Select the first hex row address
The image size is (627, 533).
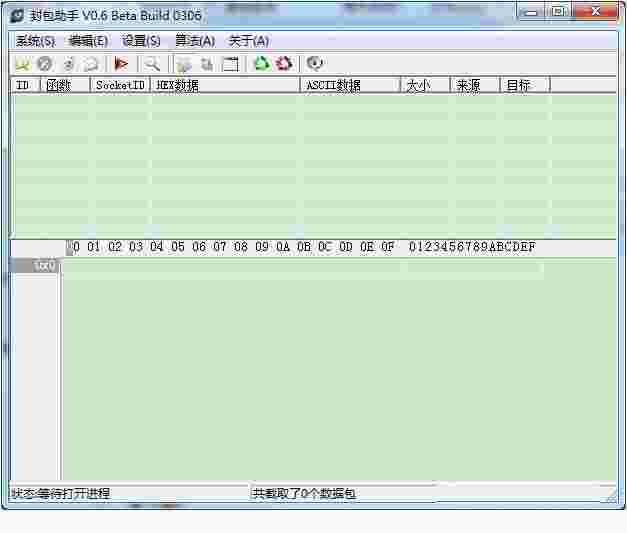36,266
